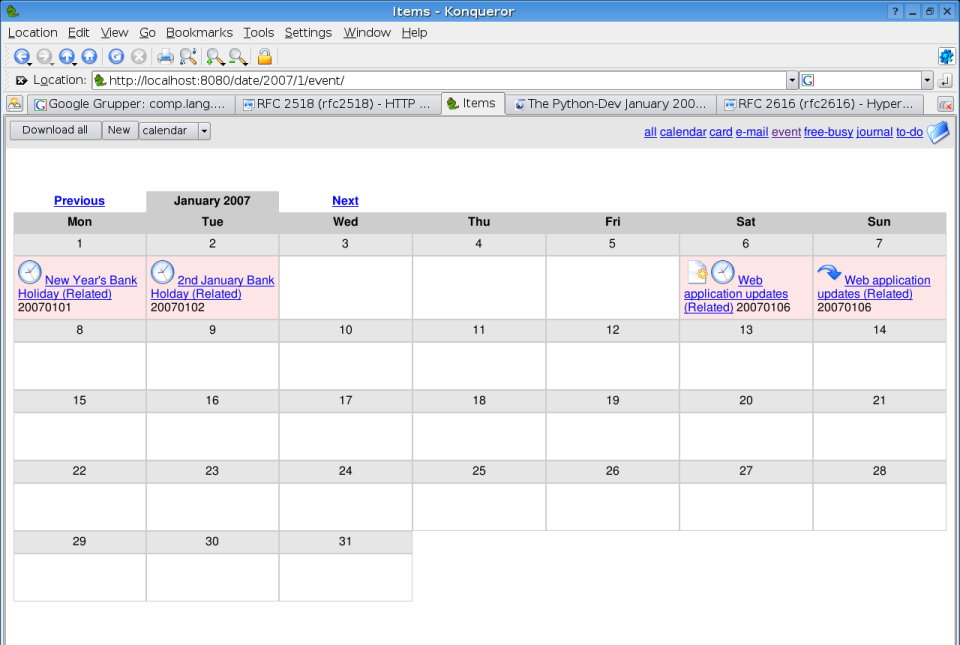The height and width of the screenshot is (645, 960).
Task: Click the Download all button
Action: 55,129
